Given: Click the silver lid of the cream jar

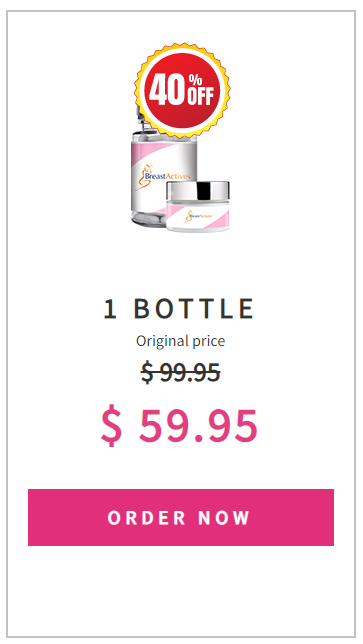Looking at the screenshot, I should (x=198, y=190).
